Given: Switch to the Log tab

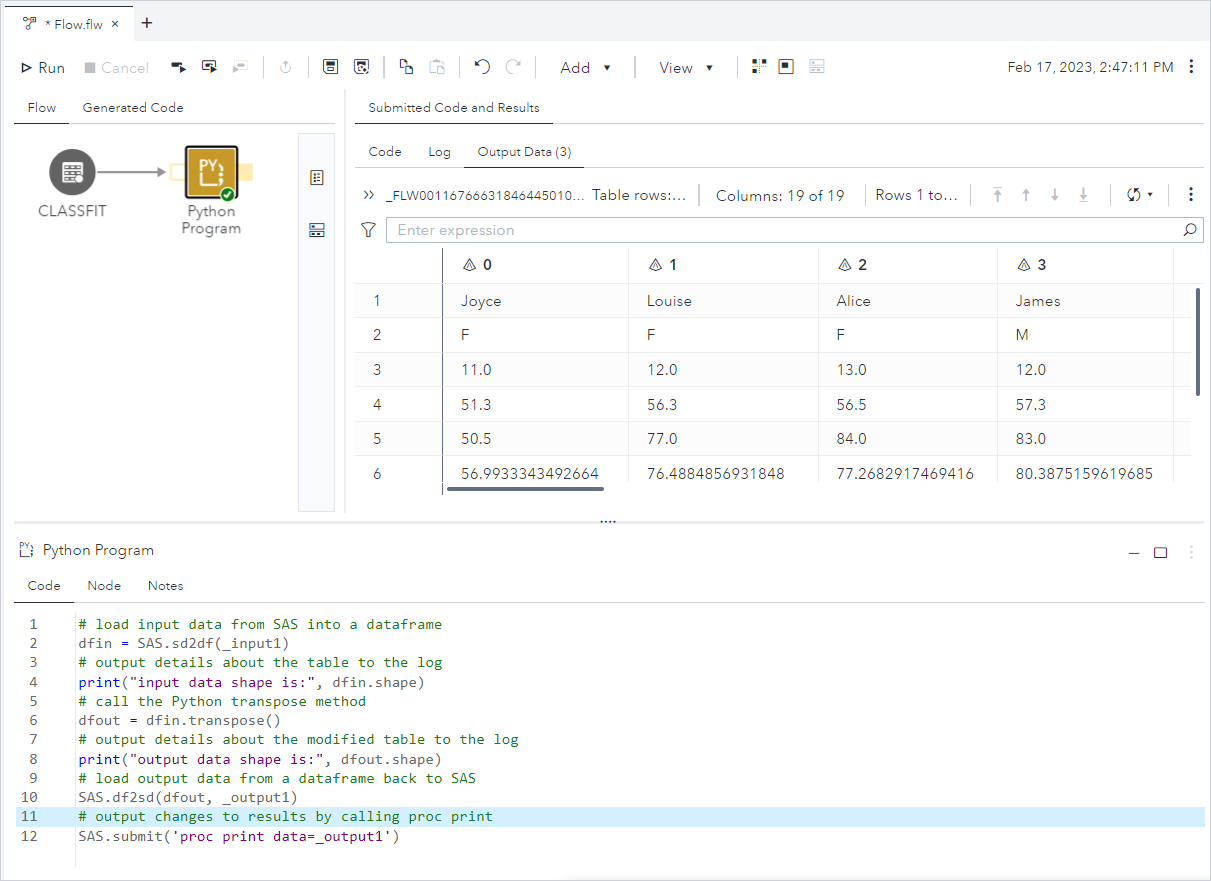Looking at the screenshot, I should [439, 152].
